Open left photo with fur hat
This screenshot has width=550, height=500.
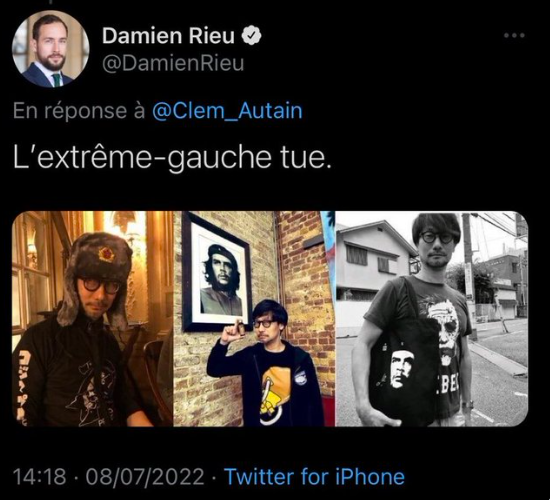click(x=93, y=319)
